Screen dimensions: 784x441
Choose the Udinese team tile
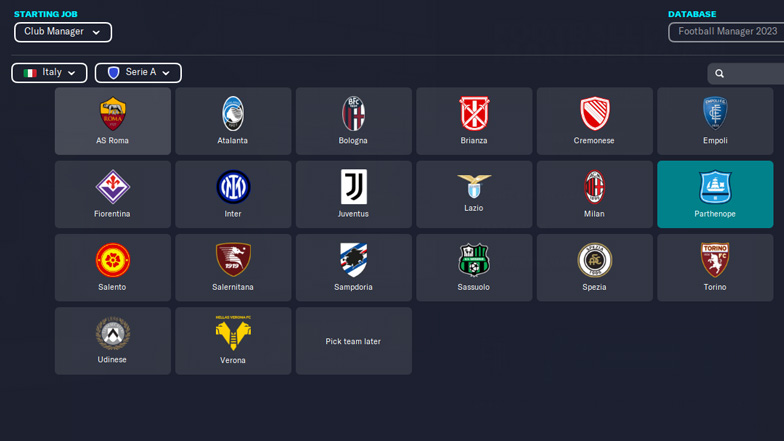(112, 341)
